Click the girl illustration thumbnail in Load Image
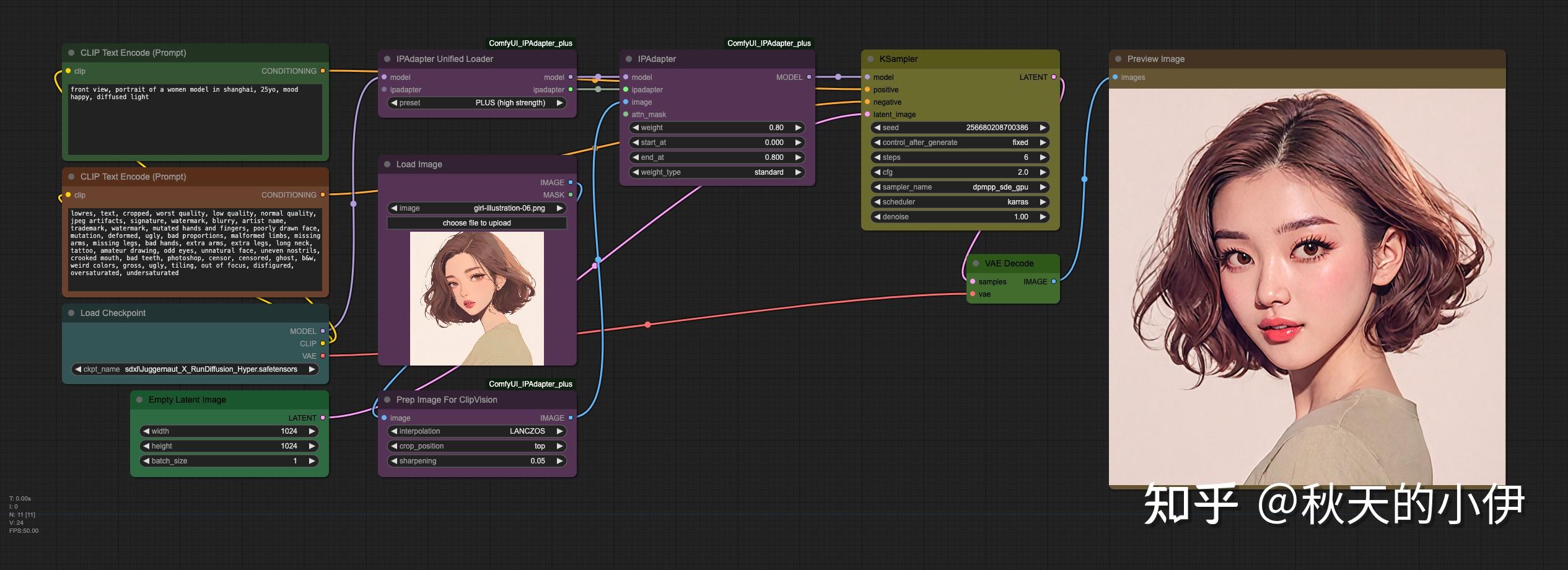Viewport: 1568px width, 570px height. tap(477, 299)
